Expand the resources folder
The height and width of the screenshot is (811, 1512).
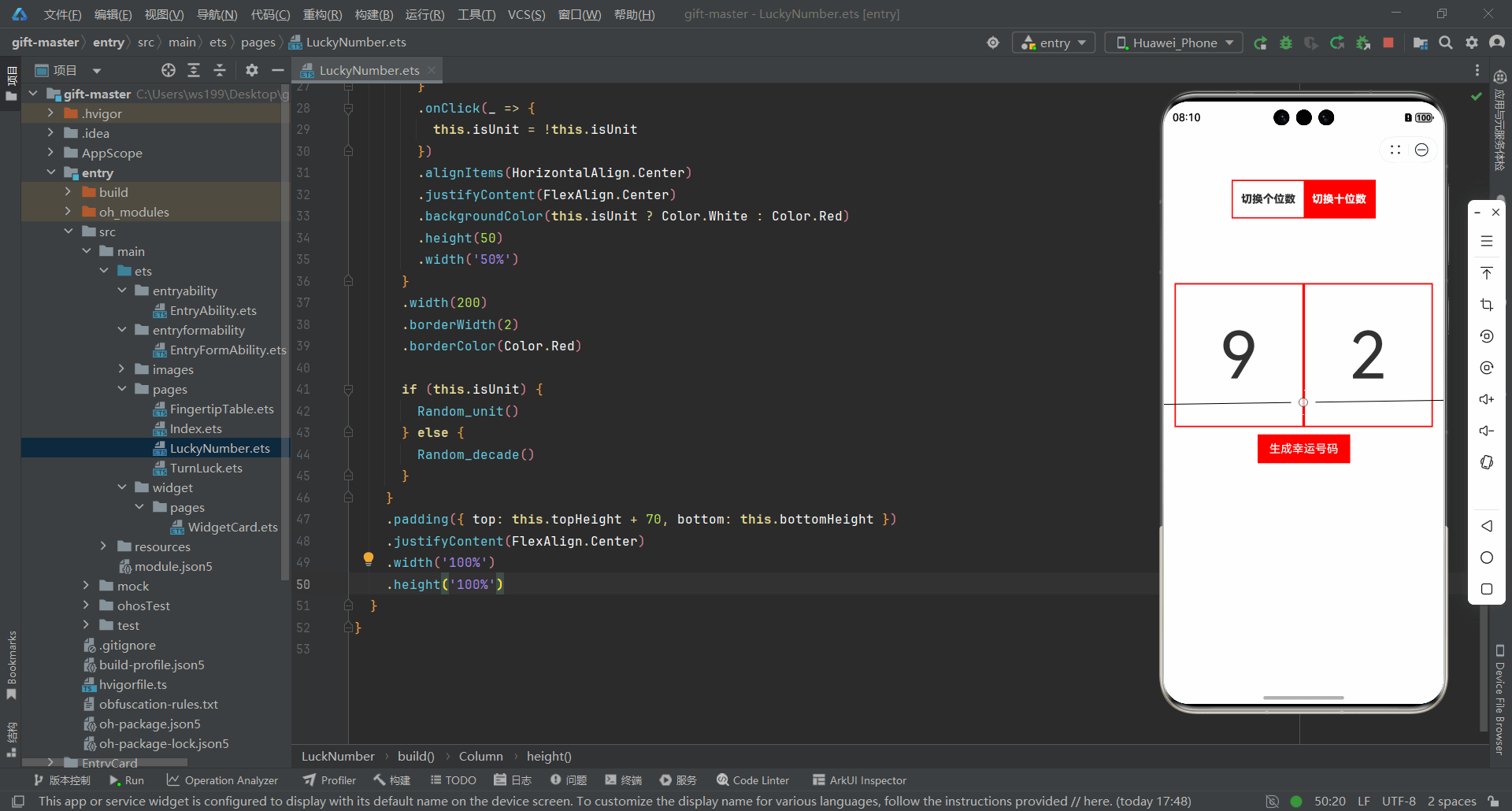(103, 546)
